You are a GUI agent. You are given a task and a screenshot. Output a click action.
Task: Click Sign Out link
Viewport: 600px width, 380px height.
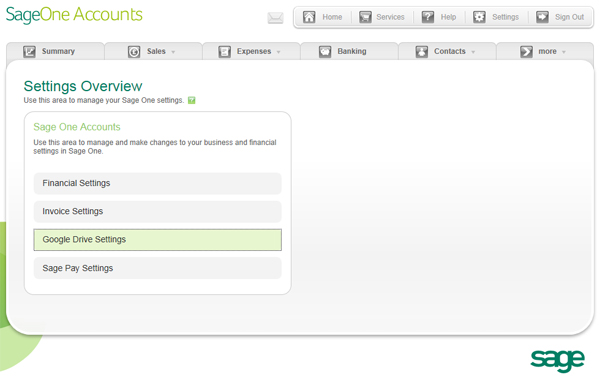pyautogui.click(x=569, y=17)
